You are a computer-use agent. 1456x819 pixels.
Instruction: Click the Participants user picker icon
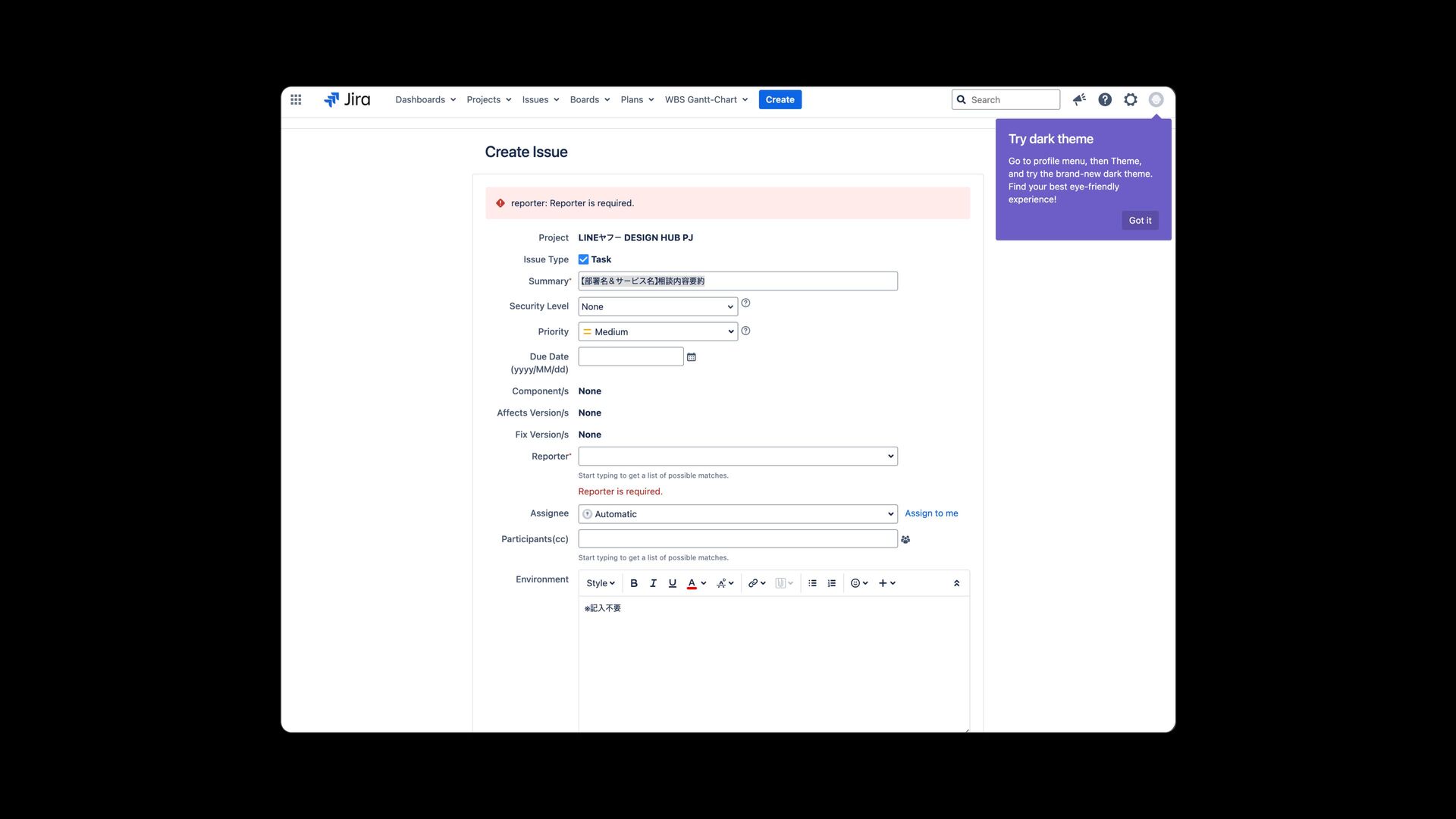click(905, 539)
